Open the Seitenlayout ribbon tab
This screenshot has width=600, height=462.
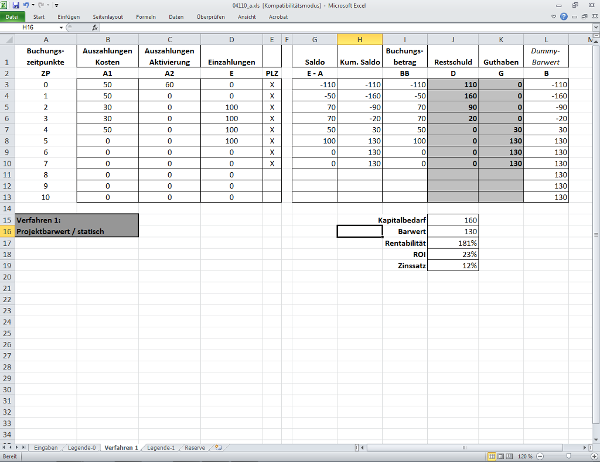[x=108, y=17]
